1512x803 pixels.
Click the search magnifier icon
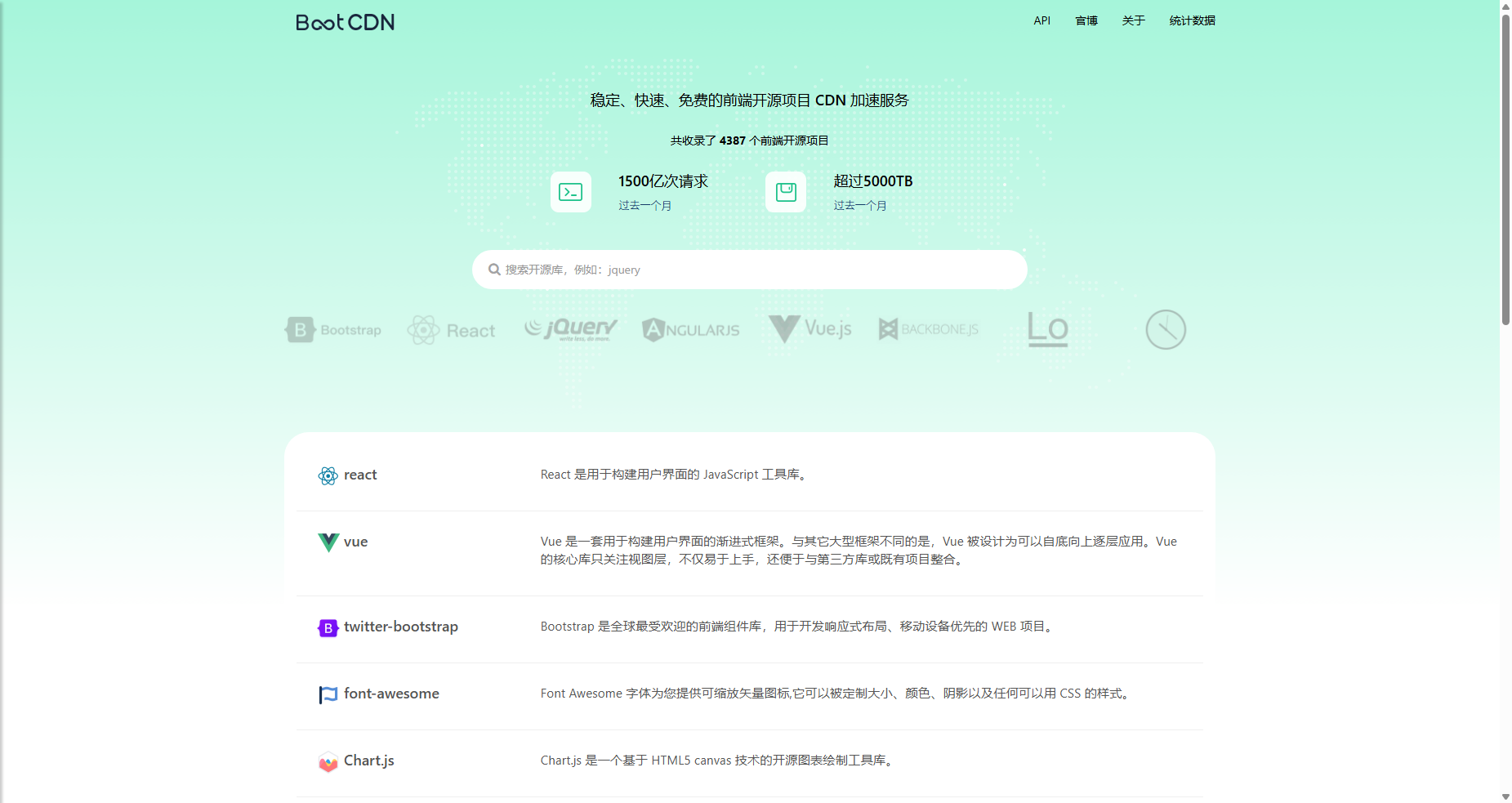coord(494,270)
